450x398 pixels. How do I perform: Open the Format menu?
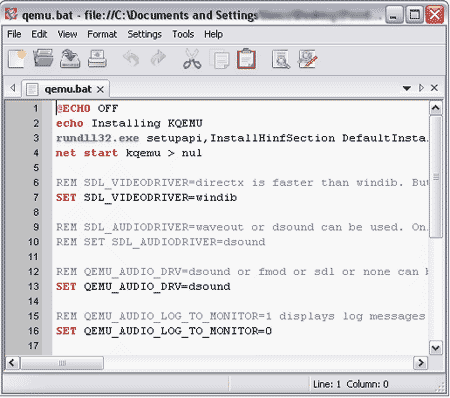pyautogui.click(x=102, y=34)
